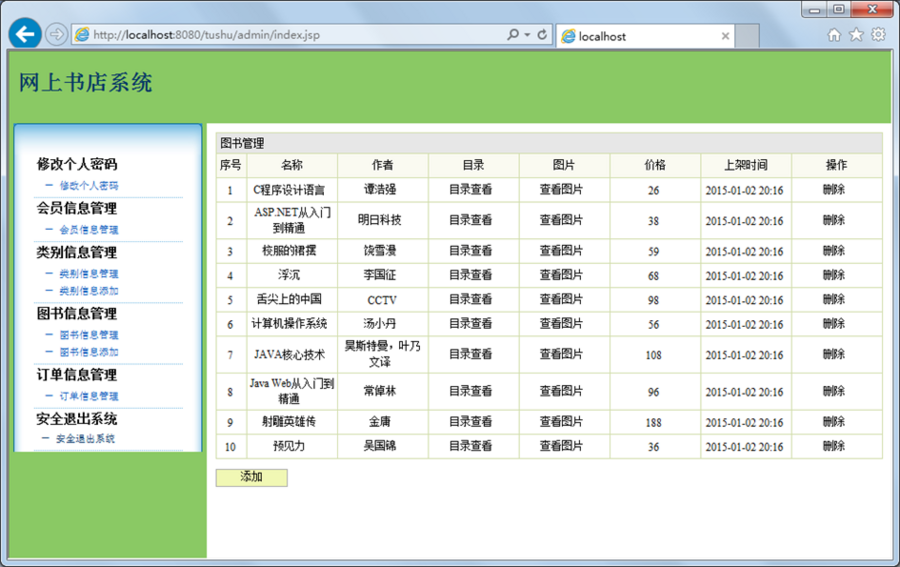The image size is (900, 567).
Task: Open 订单信息管理 sidebar link
Action: coord(89,396)
